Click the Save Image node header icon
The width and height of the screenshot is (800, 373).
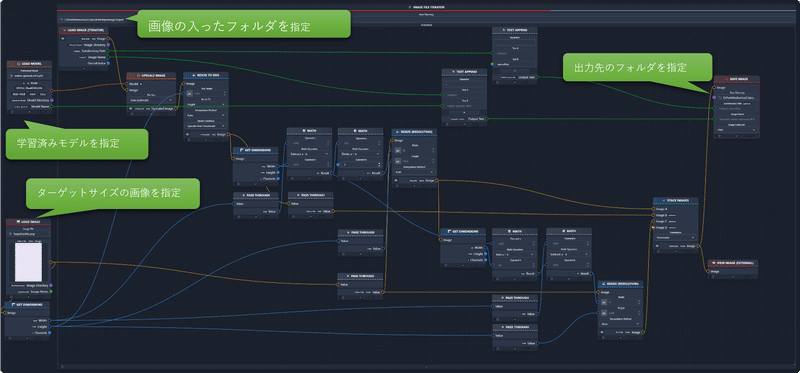point(727,79)
